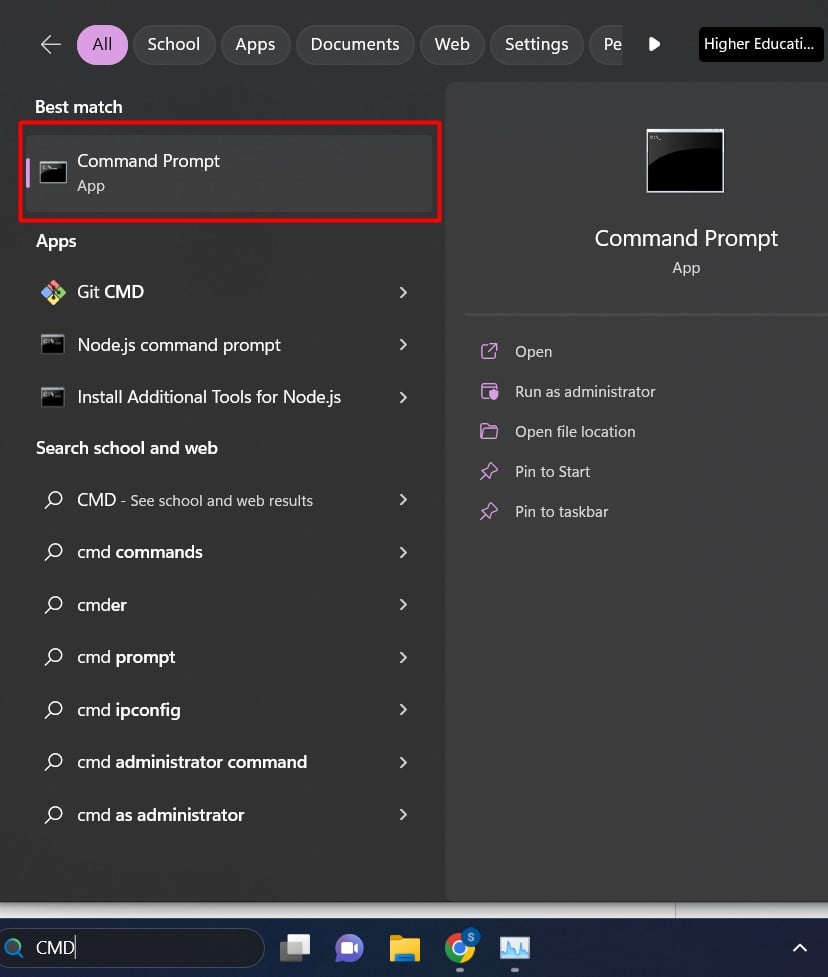Open the Command Prompt best match

229,173
